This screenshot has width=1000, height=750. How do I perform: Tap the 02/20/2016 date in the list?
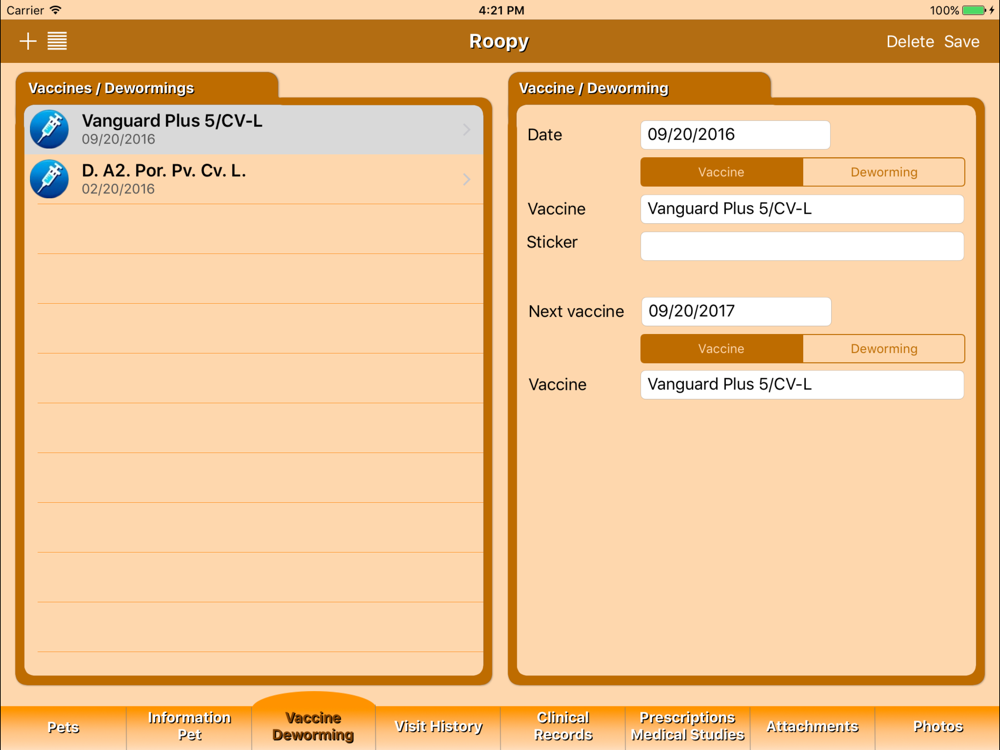[118, 189]
